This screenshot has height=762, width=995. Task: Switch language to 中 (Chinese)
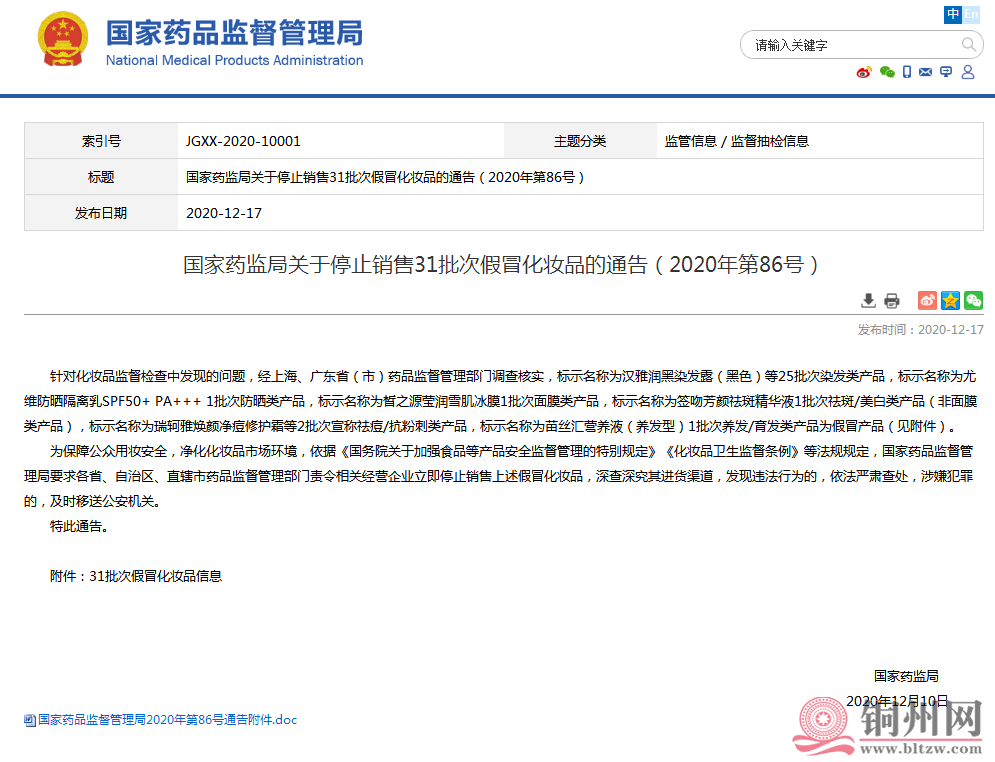(x=952, y=14)
